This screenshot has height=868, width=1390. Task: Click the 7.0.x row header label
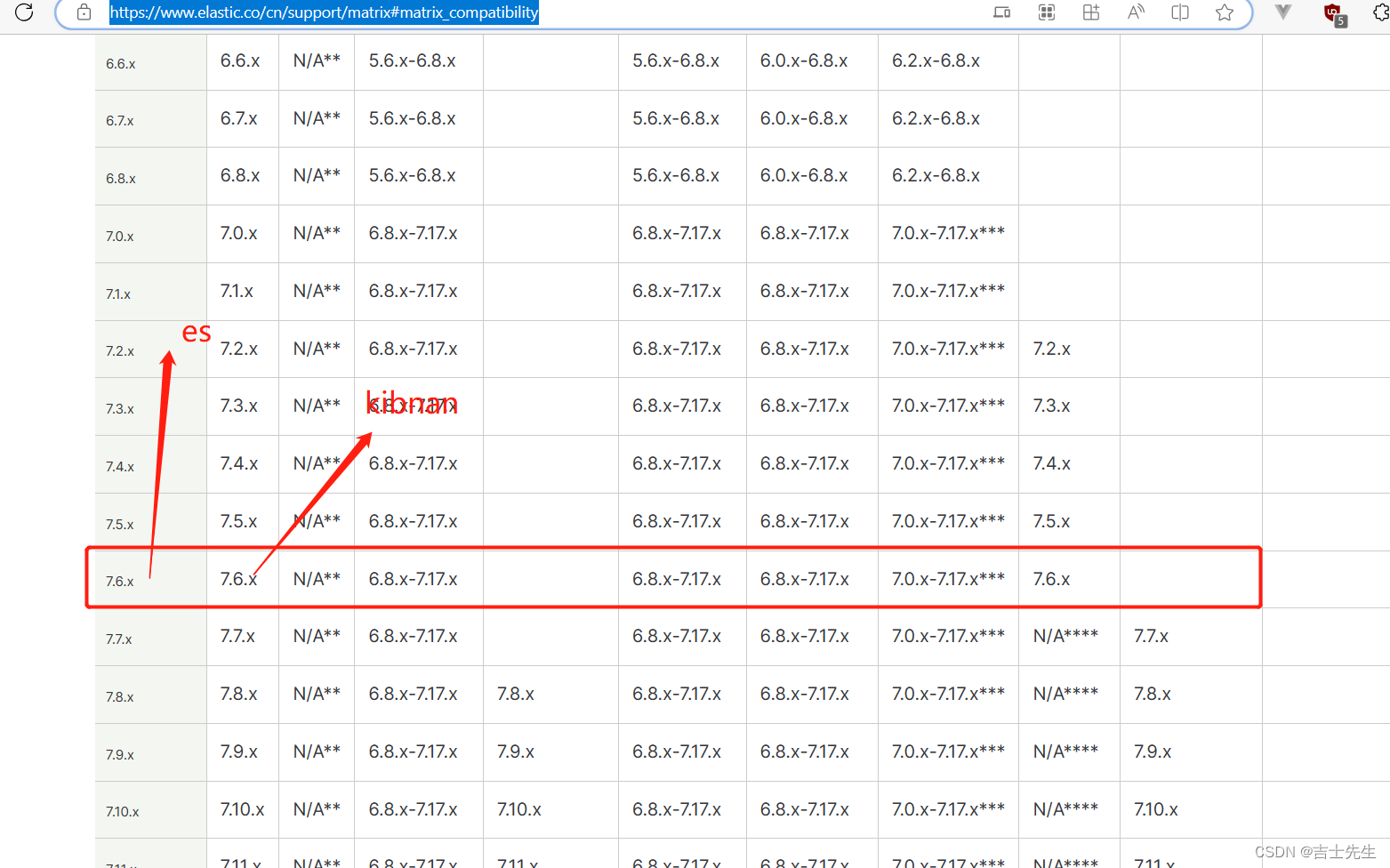tap(120, 237)
